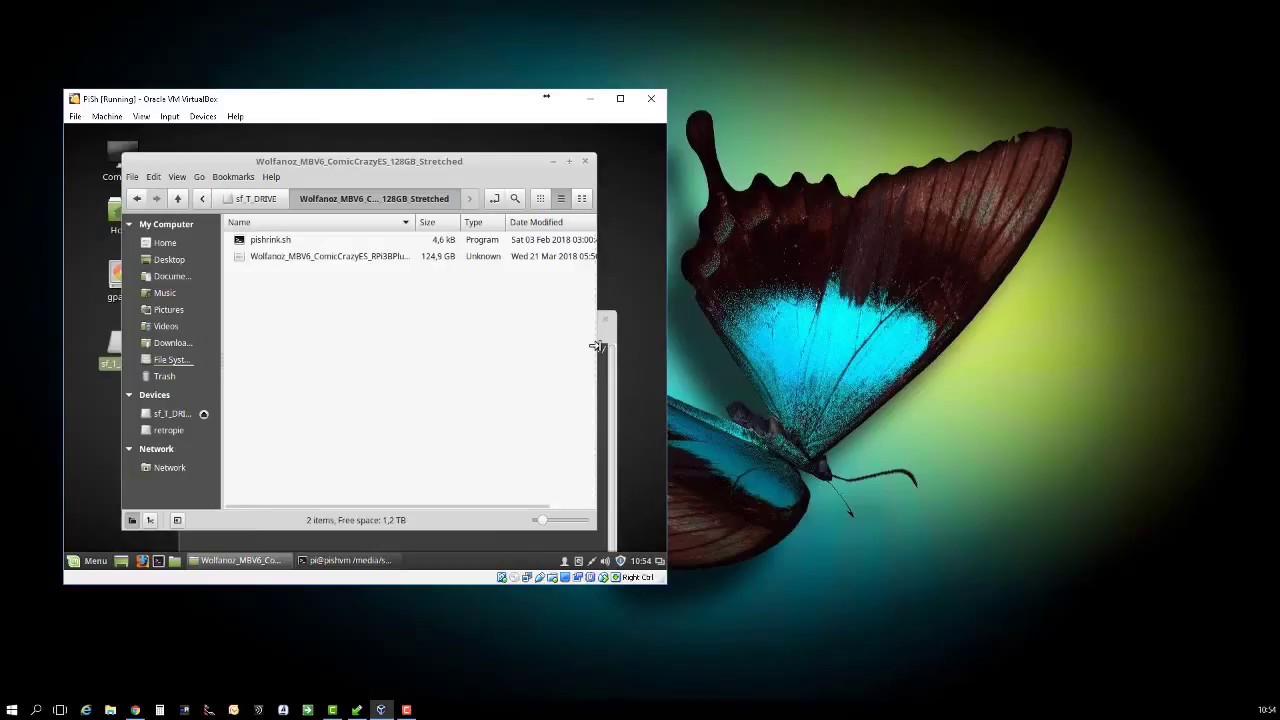Open Internet Explorer from Windows taskbar
This screenshot has width=1280, height=720.
[x=86, y=710]
